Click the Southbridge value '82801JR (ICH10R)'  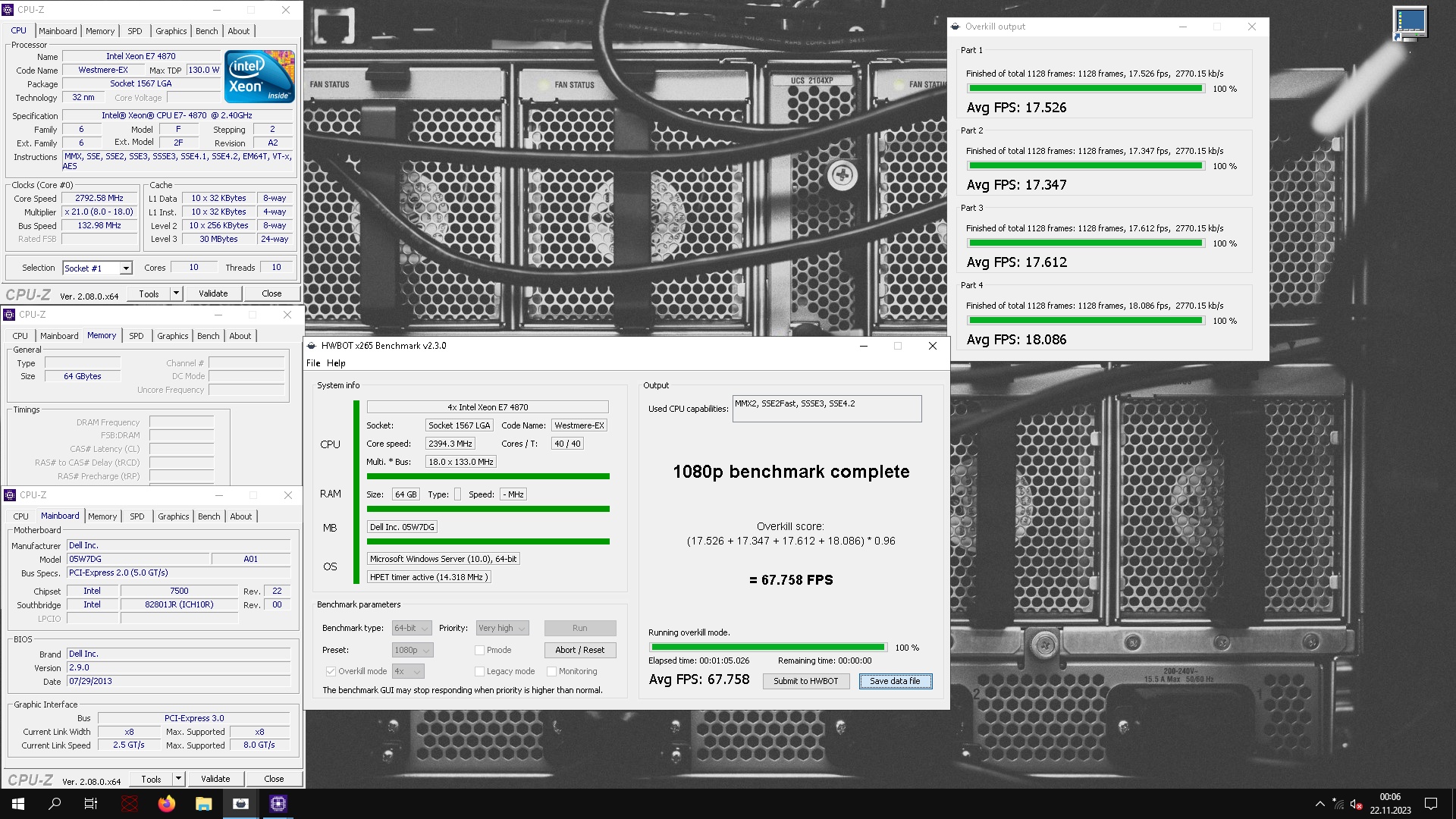[180, 604]
